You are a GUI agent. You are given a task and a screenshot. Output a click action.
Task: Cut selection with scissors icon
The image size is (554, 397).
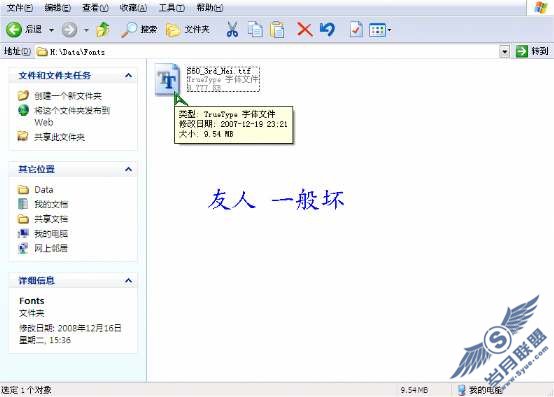coord(232,30)
